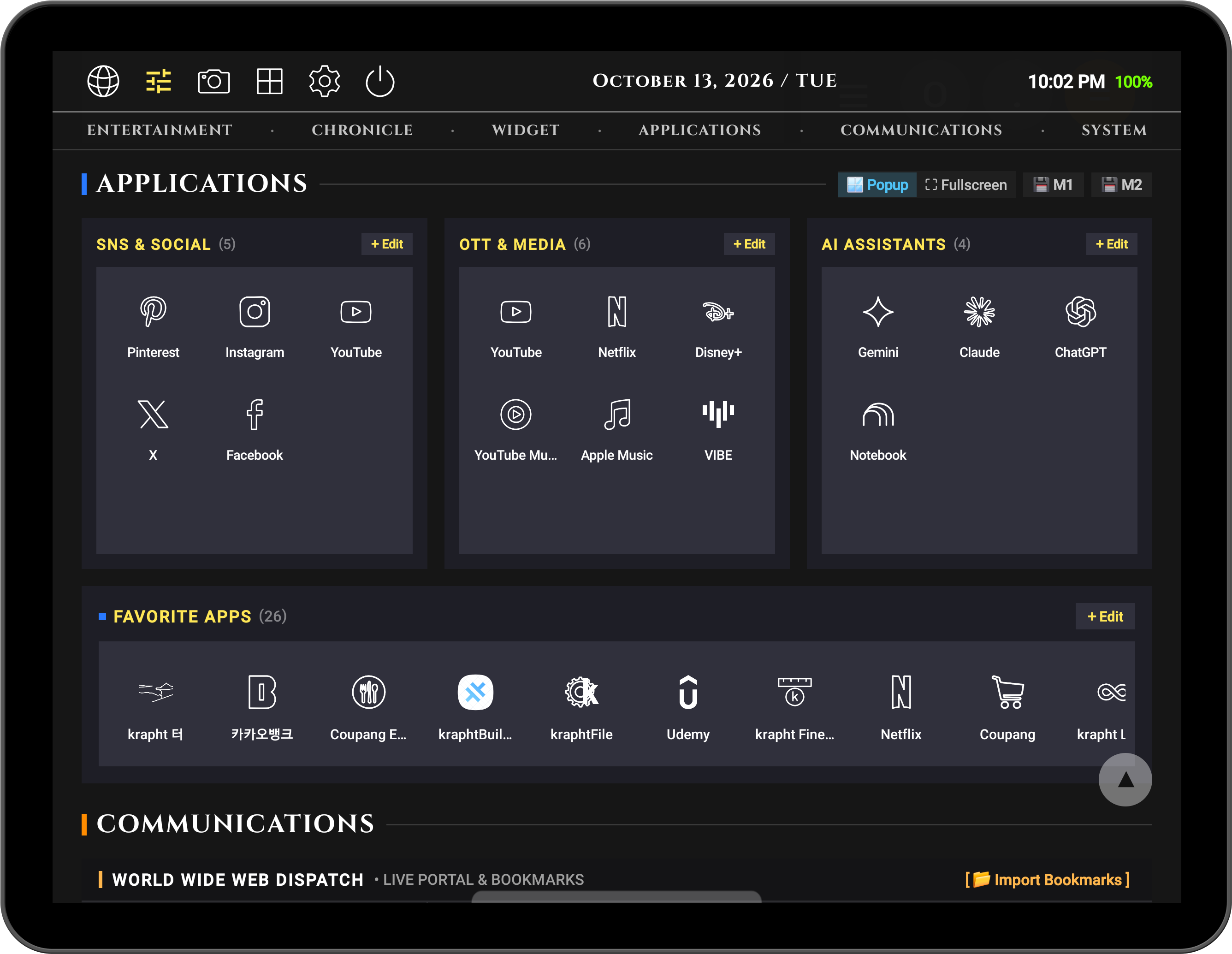This screenshot has height=954, width=1232.
Task: Click the 10:02 PM clock
Action: pos(1066,82)
